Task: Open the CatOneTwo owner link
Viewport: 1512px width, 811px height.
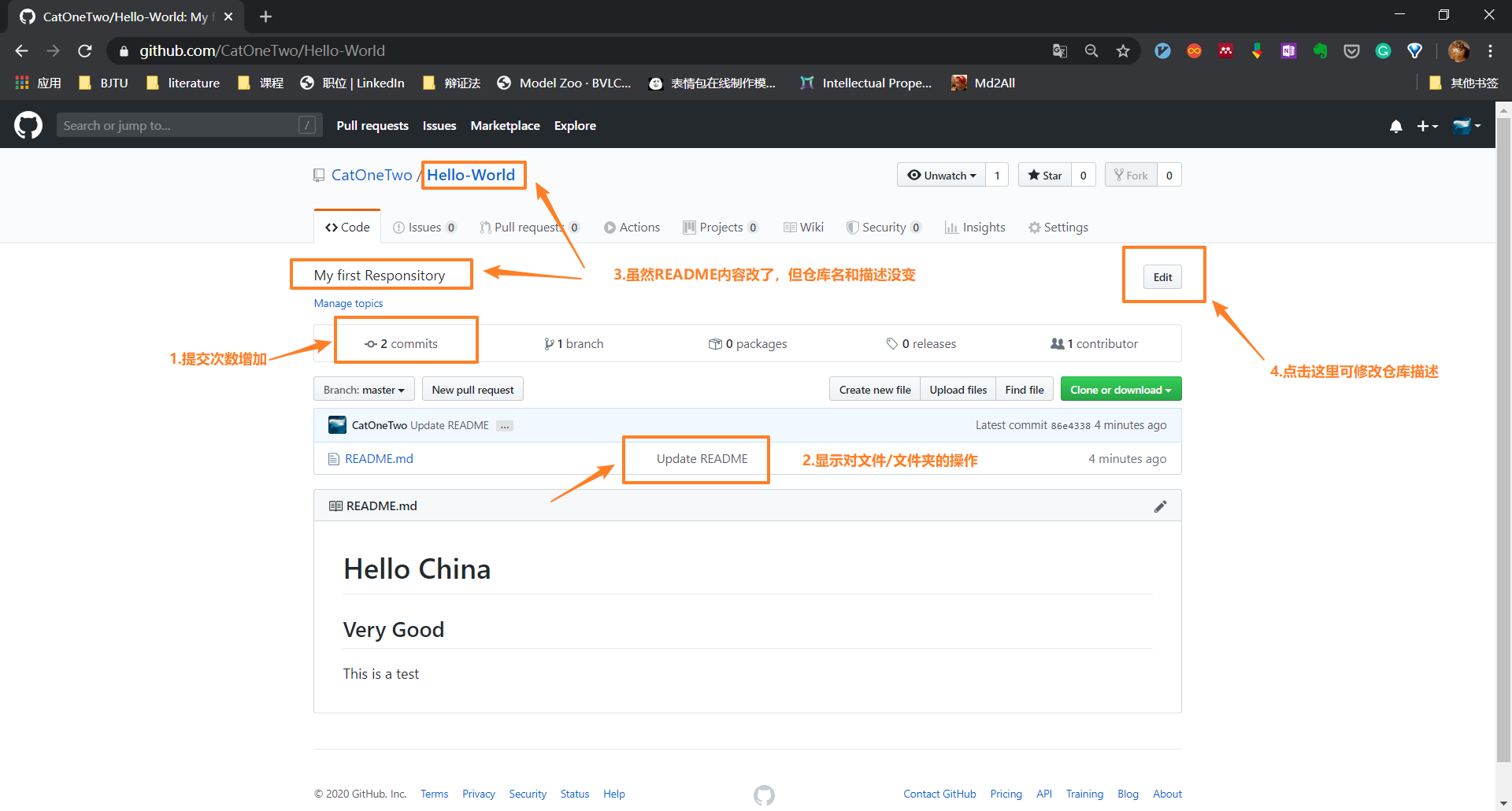Action: pos(372,175)
